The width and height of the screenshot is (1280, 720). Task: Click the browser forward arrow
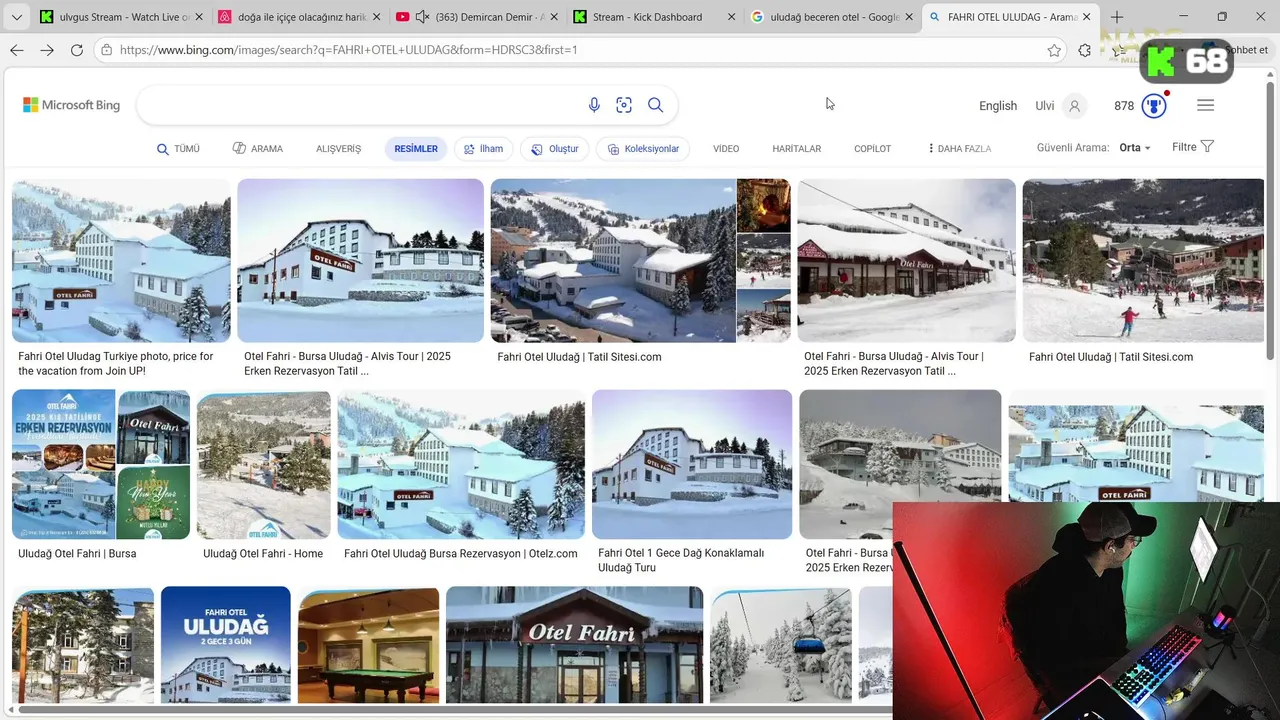tap(47, 50)
